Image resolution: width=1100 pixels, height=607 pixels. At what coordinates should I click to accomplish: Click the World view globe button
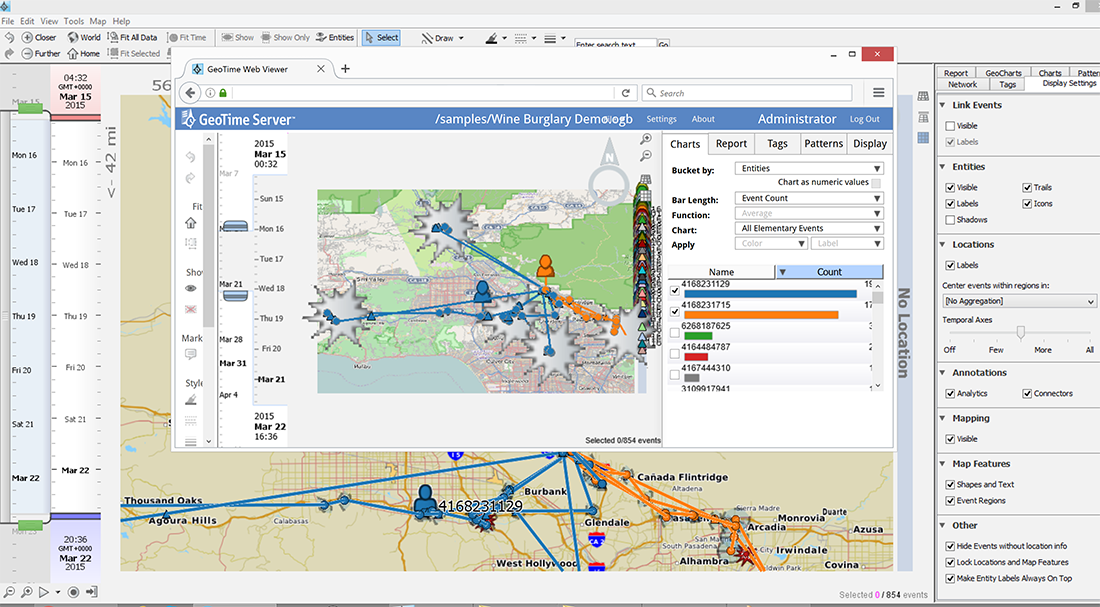click(83, 37)
